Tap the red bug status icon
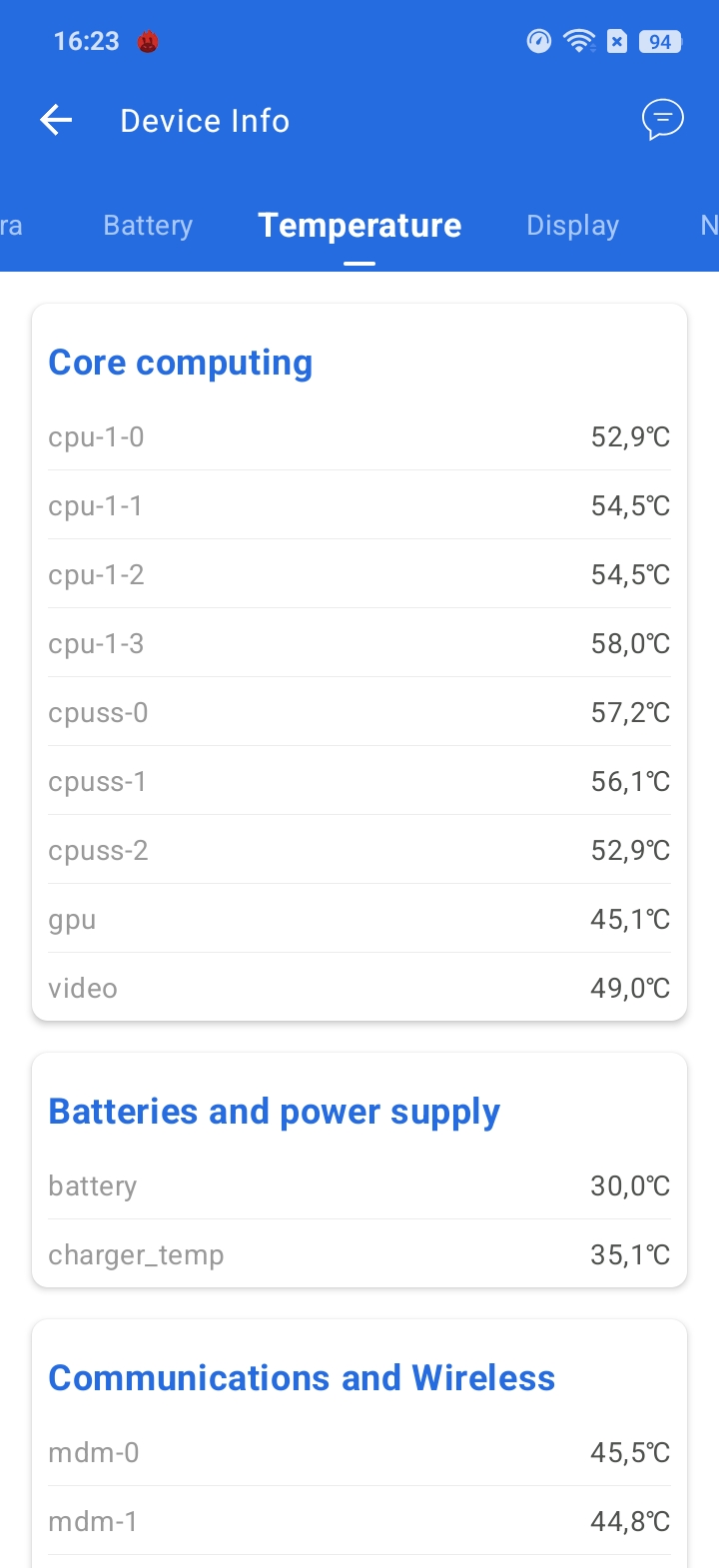 click(x=148, y=42)
